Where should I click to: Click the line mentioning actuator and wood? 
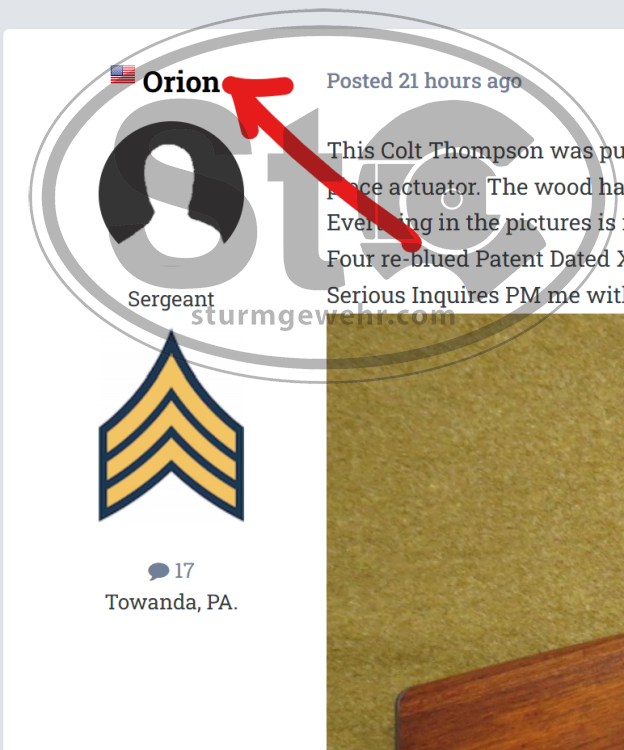pyautogui.click(x=475, y=187)
